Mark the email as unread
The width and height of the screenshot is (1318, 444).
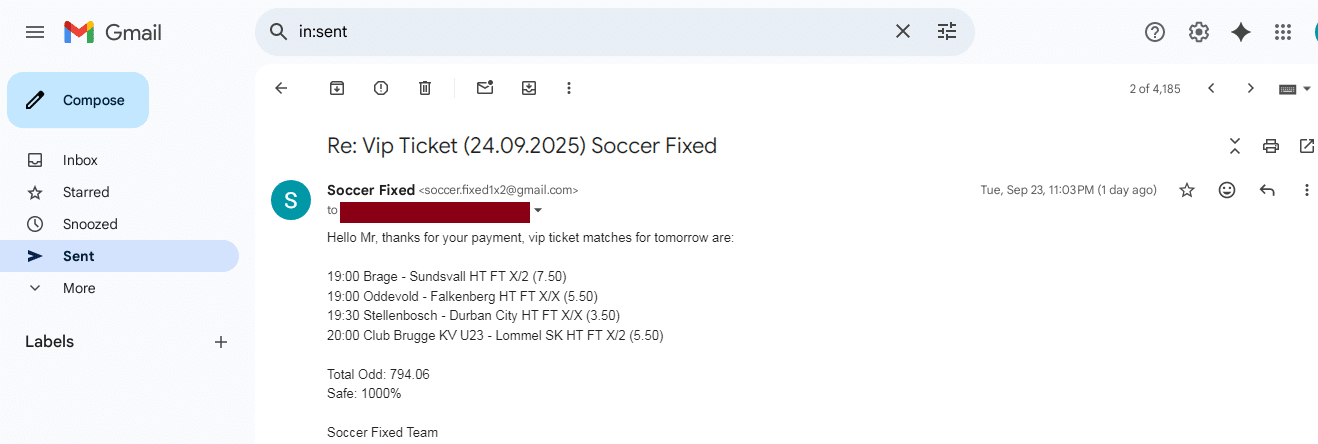[485, 88]
